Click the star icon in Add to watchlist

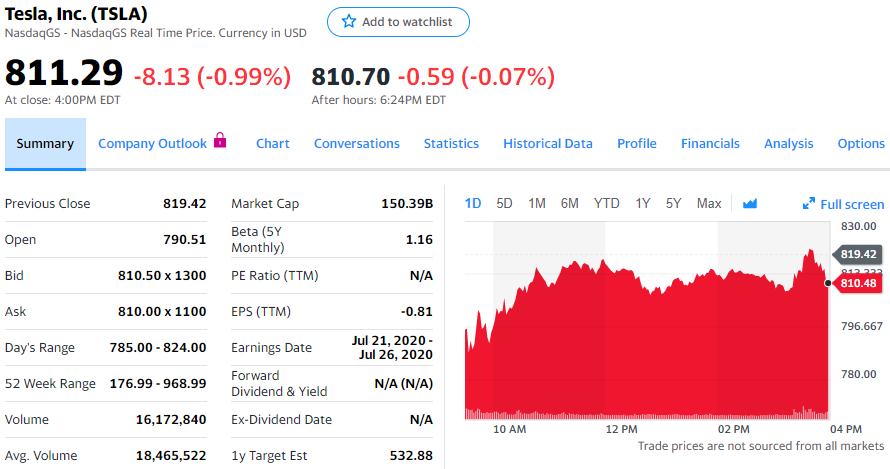click(x=349, y=22)
